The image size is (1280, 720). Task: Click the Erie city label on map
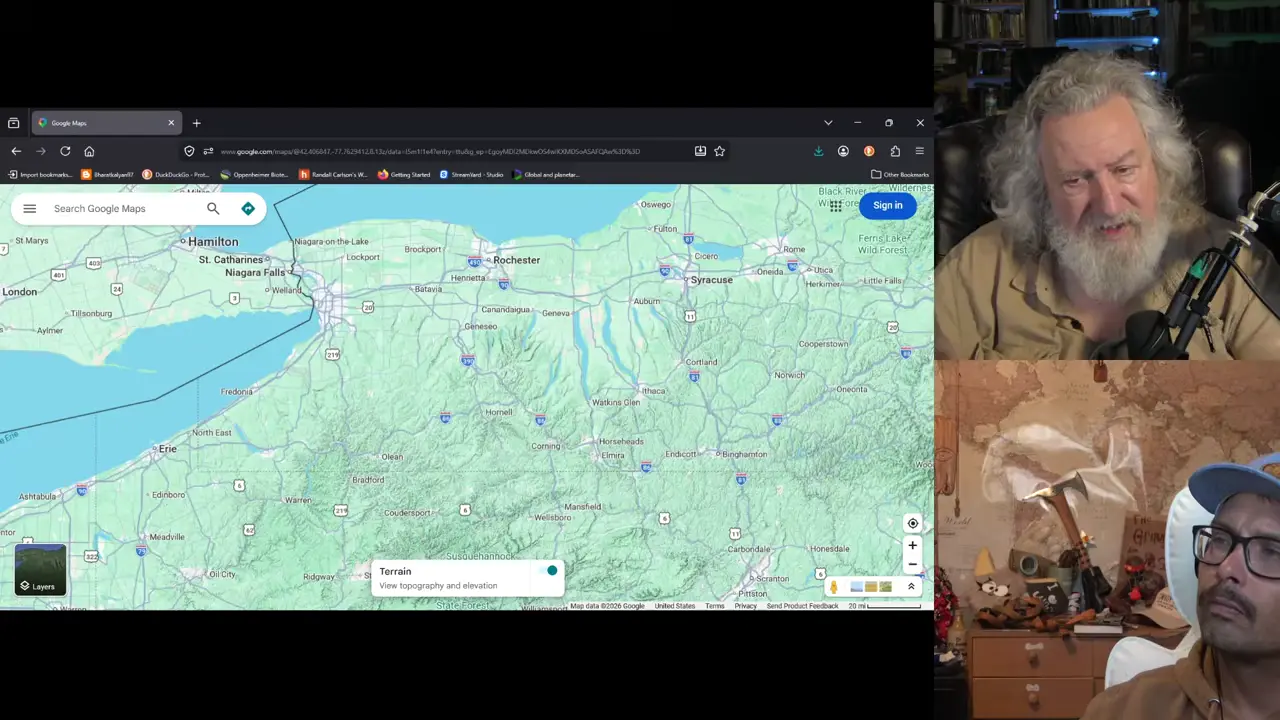[x=167, y=449]
